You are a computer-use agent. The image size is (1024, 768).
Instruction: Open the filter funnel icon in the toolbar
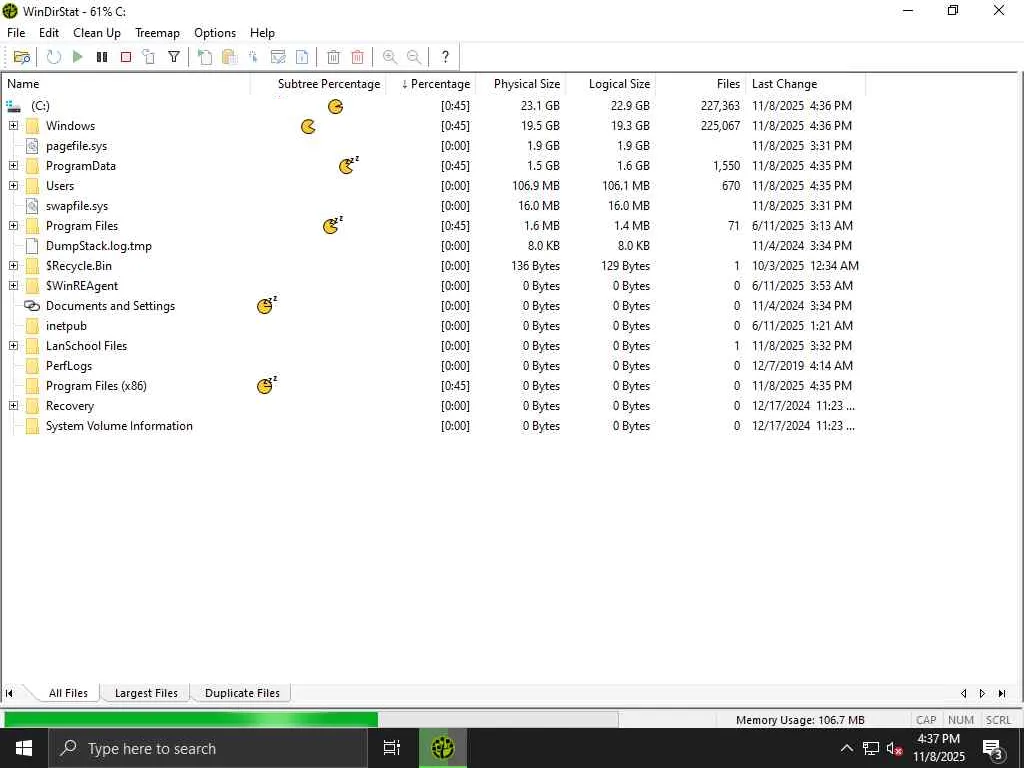(174, 57)
